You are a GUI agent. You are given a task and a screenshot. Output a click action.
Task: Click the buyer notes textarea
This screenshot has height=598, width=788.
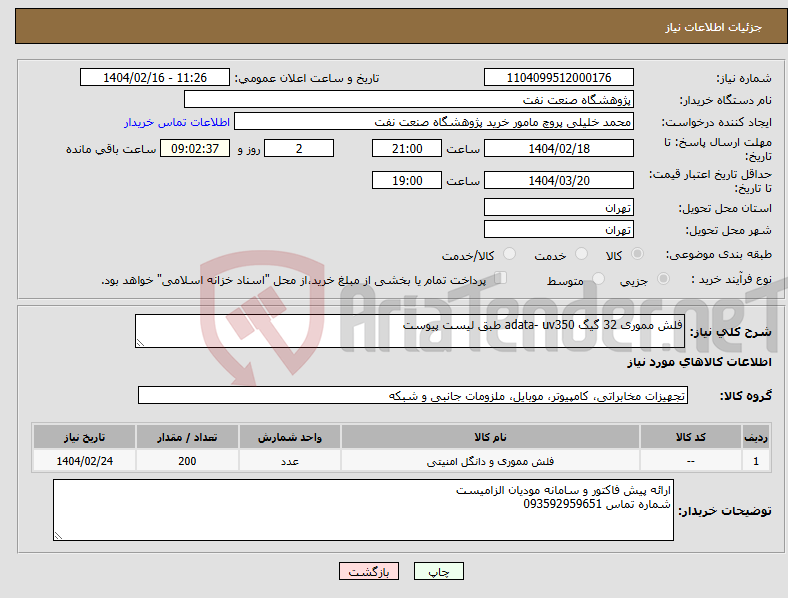pos(363,510)
